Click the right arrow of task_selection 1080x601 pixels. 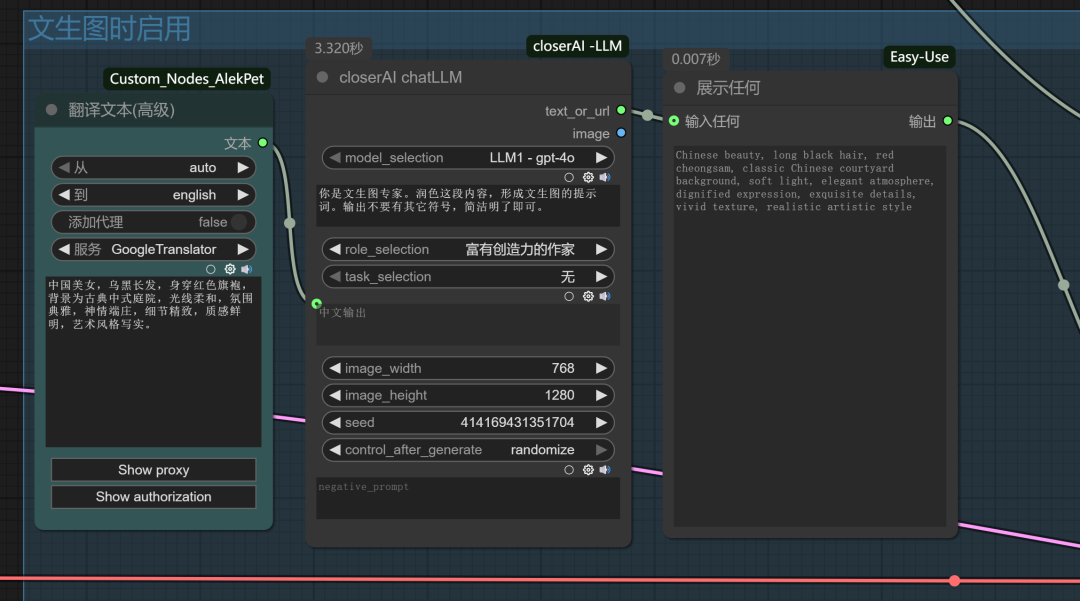[x=601, y=277]
